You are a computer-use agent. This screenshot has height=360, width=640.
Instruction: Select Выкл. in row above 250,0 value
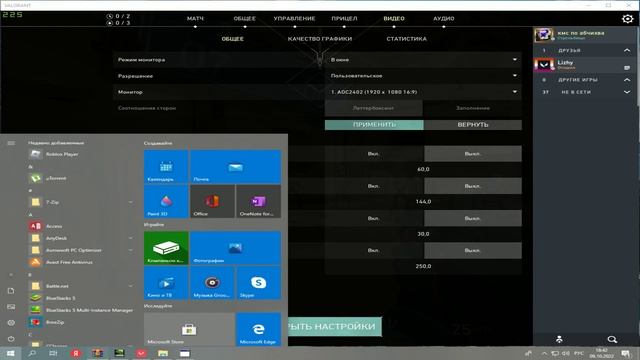tap(473, 251)
